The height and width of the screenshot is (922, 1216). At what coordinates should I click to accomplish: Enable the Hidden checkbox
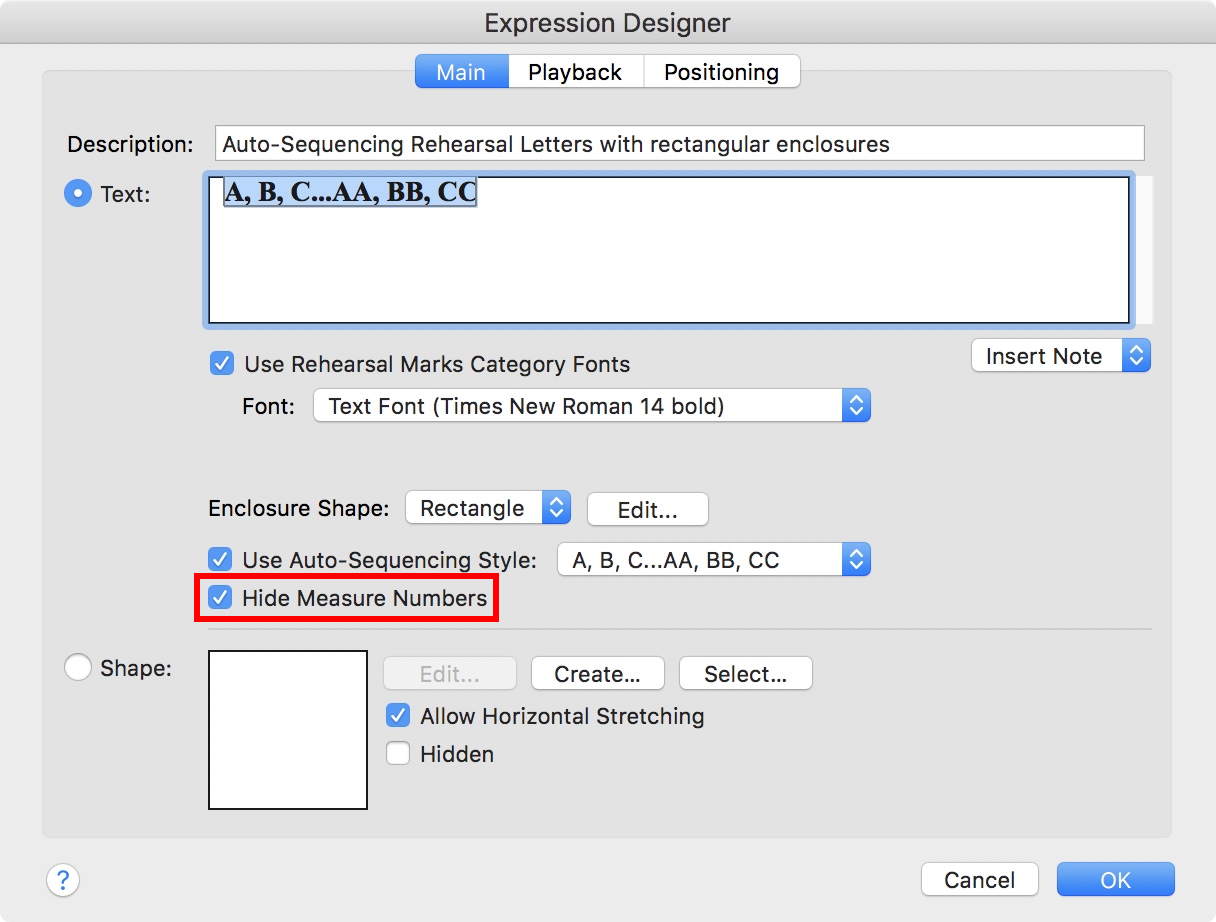[x=398, y=754]
